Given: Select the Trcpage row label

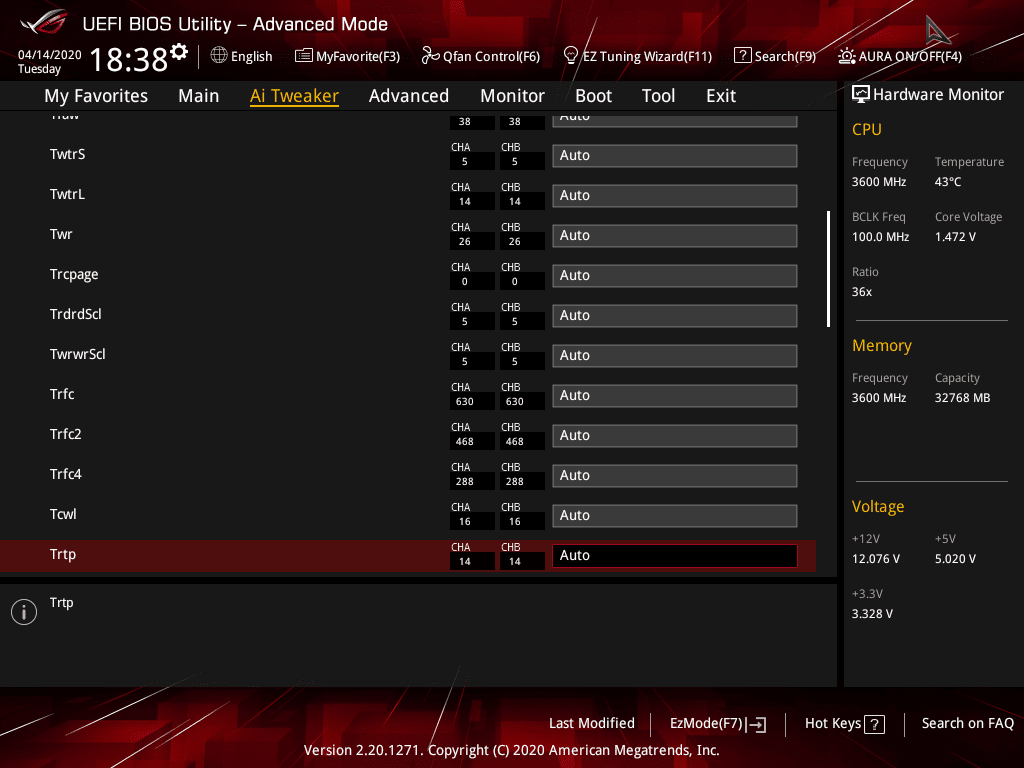Looking at the screenshot, I should coord(74,274).
